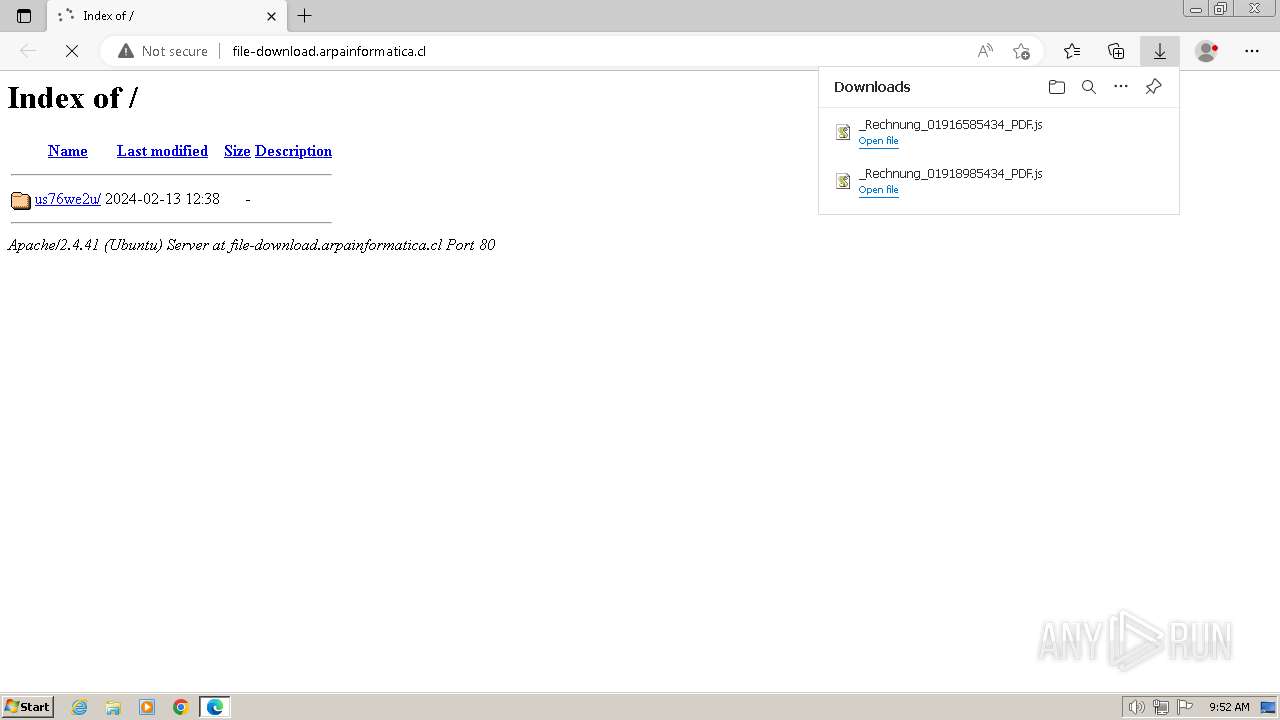Click the 2024-02-13 12:38 date text
The width and height of the screenshot is (1280, 720).
click(162, 199)
